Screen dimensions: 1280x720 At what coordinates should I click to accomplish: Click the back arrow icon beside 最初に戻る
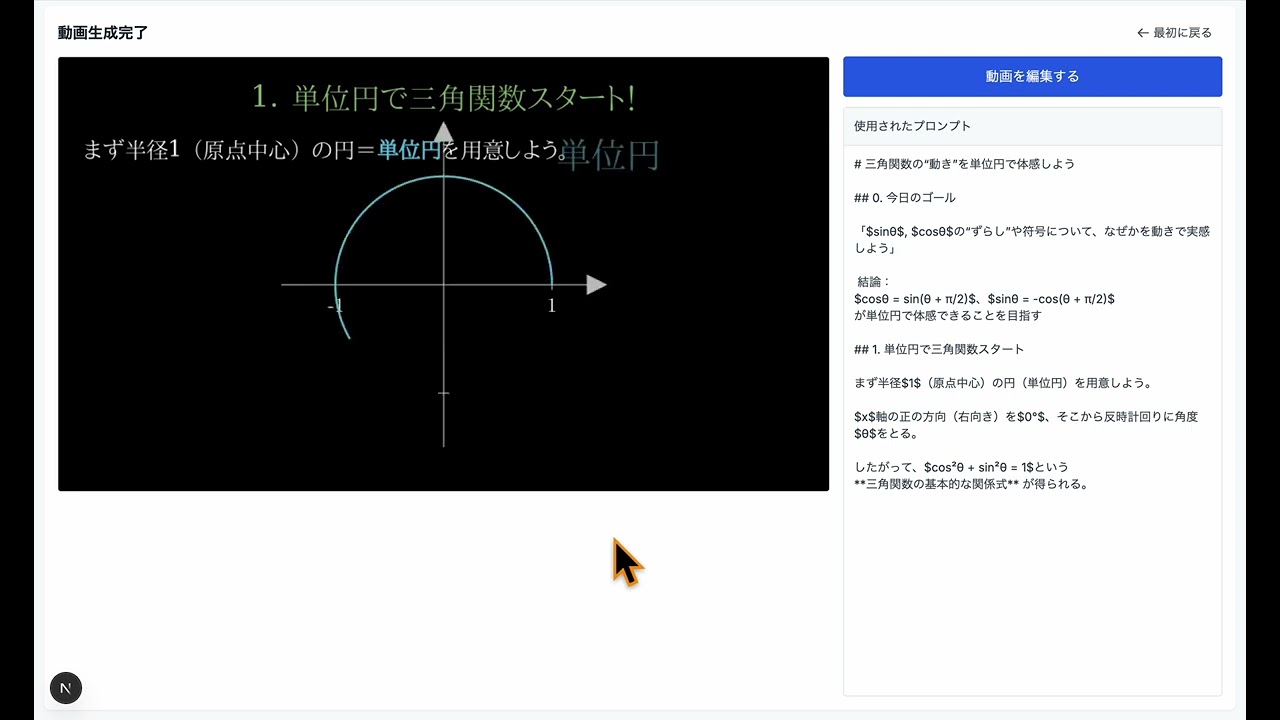coord(1143,33)
